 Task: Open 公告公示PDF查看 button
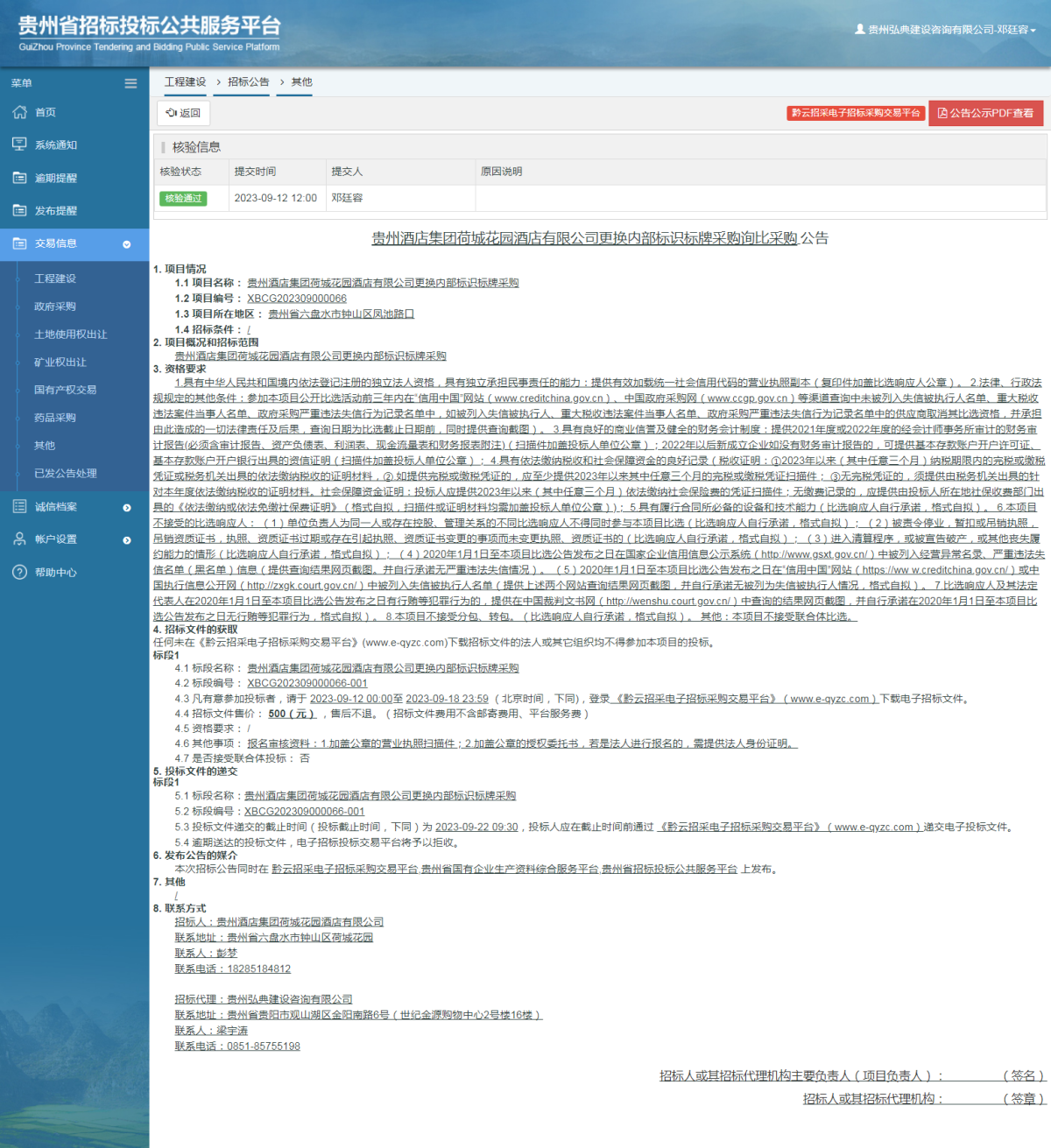tap(985, 113)
